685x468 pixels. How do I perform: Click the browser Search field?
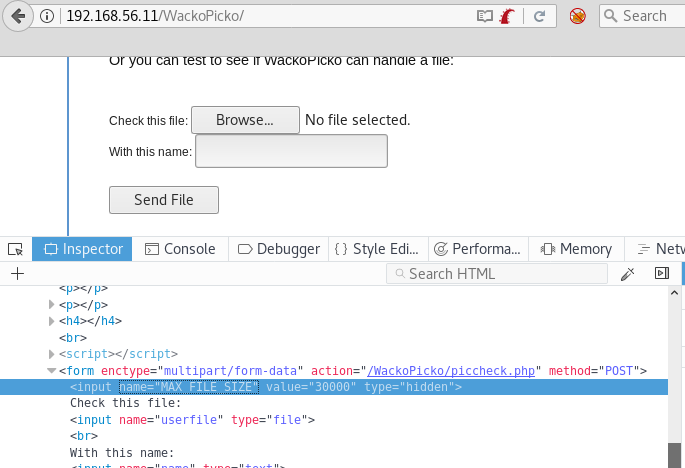pyautogui.click(x=642, y=16)
